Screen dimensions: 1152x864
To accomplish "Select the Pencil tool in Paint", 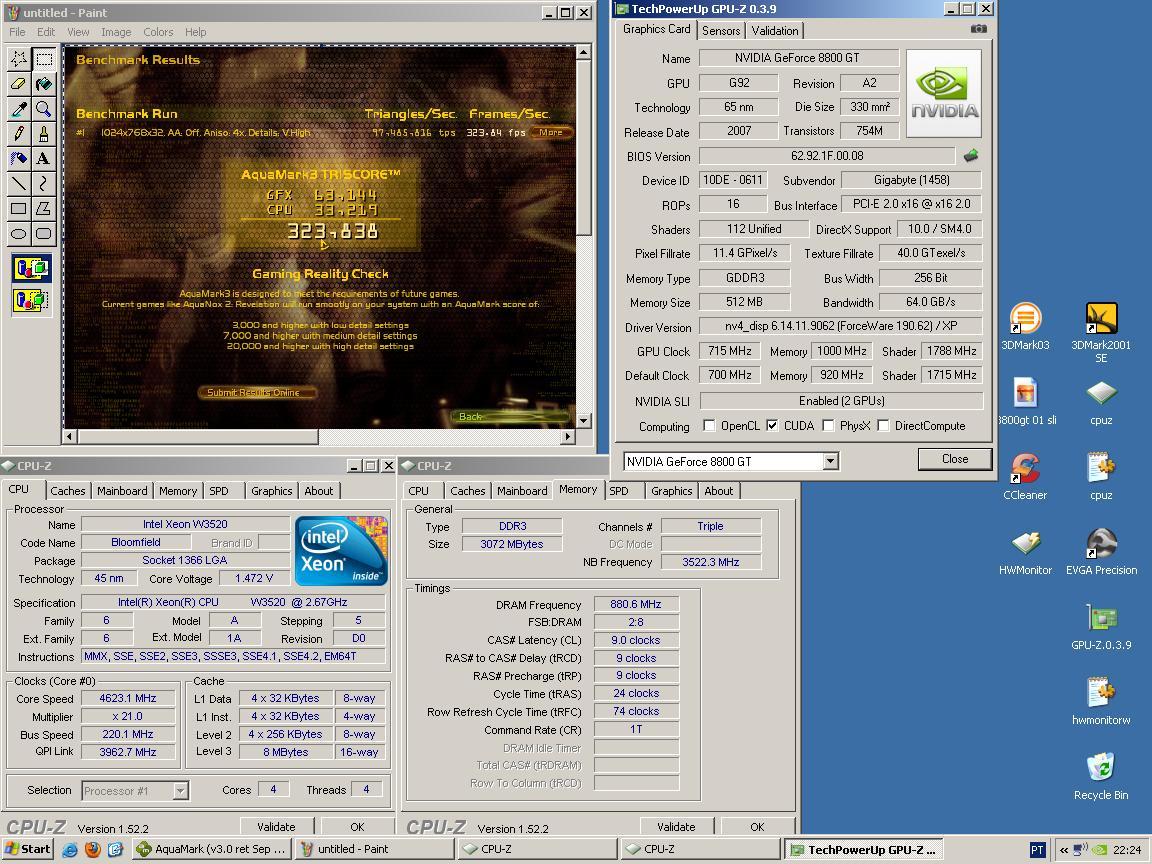I will (19, 134).
